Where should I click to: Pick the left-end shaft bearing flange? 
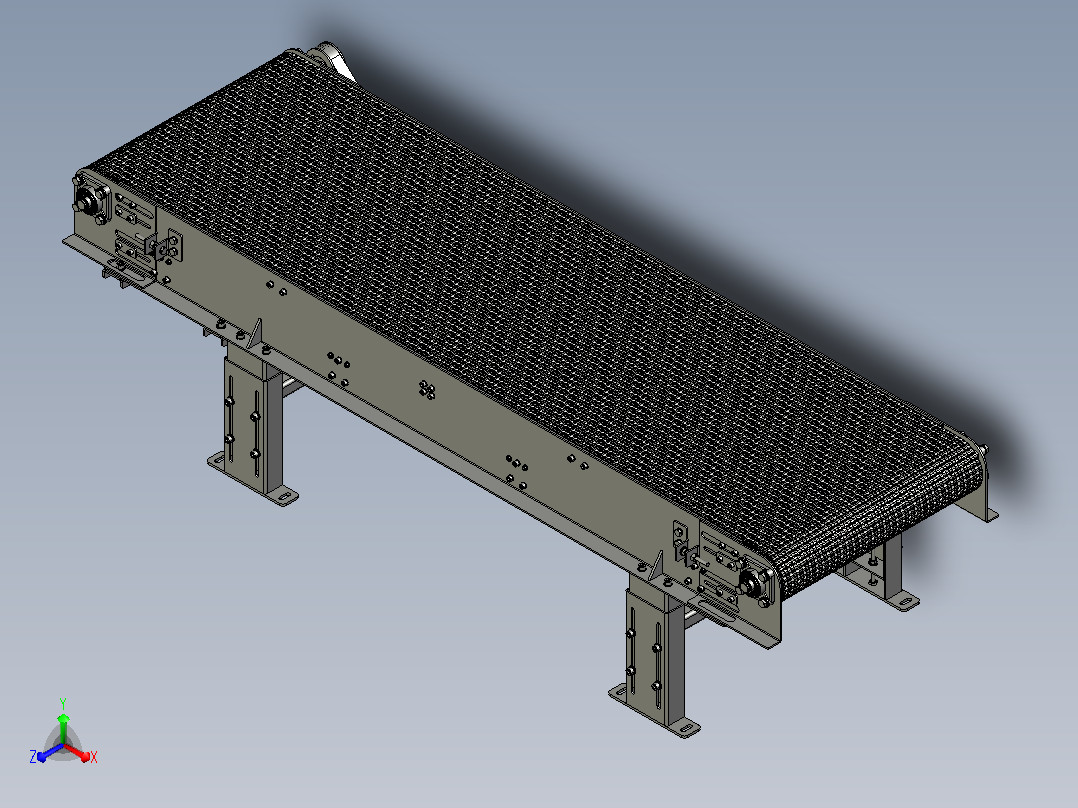tap(90, 201)
